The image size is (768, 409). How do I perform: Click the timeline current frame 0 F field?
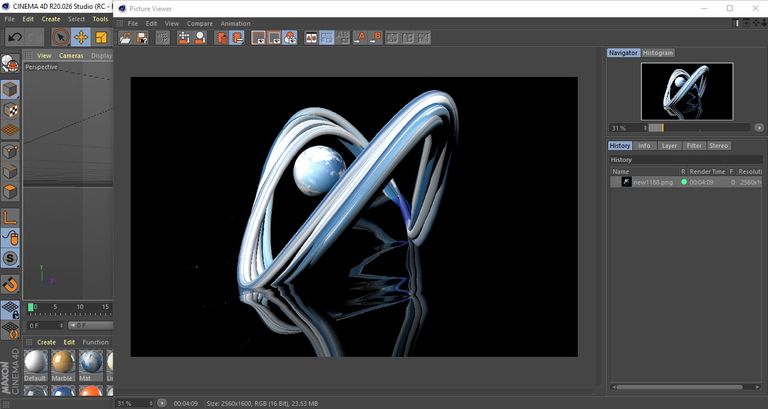coord(46,325)
